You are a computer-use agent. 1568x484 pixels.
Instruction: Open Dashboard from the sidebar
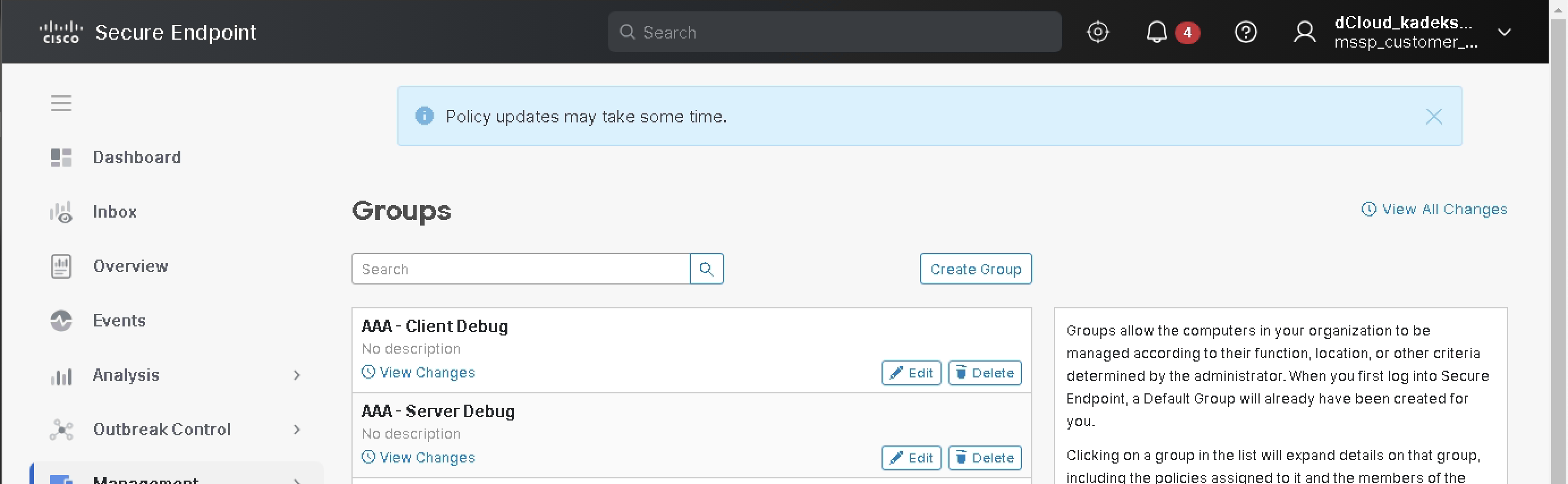pos(137,157)
